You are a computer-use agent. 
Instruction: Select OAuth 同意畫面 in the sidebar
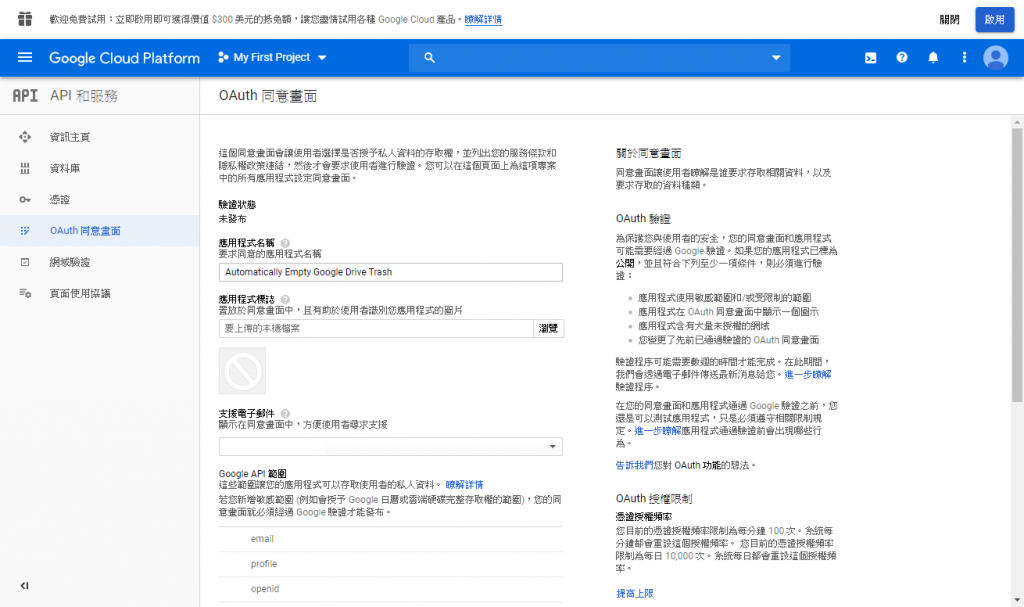tap(85, 231)
